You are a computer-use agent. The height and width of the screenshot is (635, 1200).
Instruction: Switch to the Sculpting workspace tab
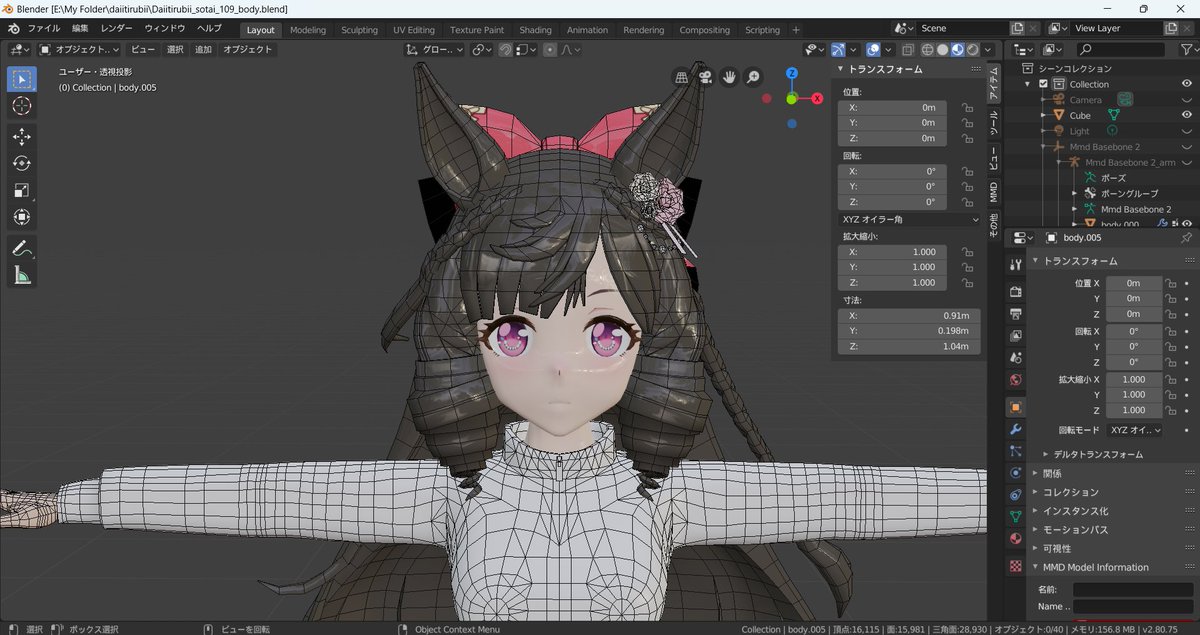click(x=360, y=30)
